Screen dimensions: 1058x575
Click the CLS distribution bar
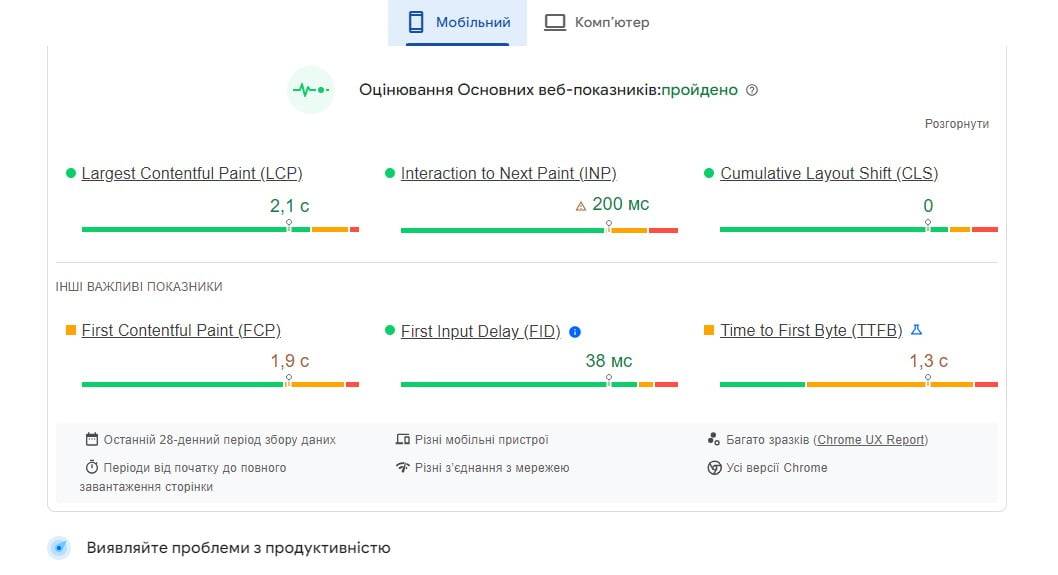[x=858, y=229]
